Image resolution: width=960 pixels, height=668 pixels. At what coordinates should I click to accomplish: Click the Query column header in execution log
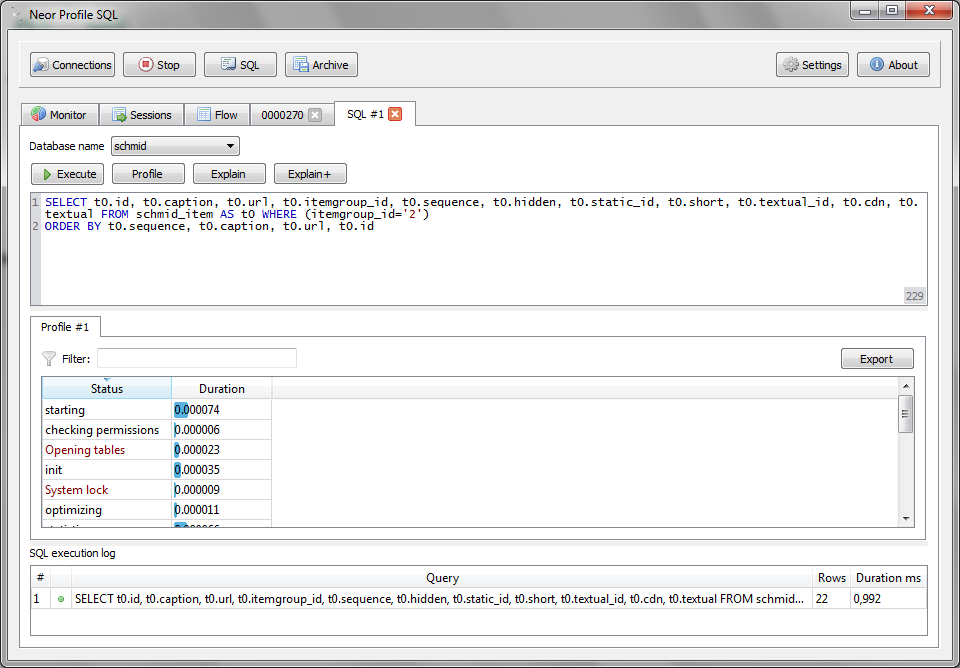point(442,577)
